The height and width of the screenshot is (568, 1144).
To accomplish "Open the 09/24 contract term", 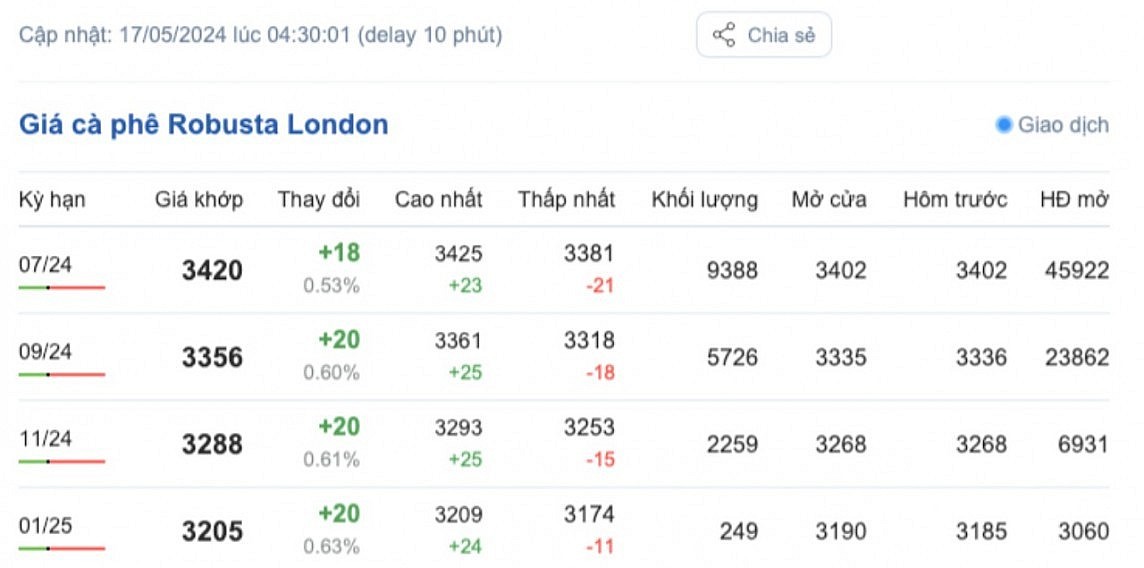I will tap(45, 352).
